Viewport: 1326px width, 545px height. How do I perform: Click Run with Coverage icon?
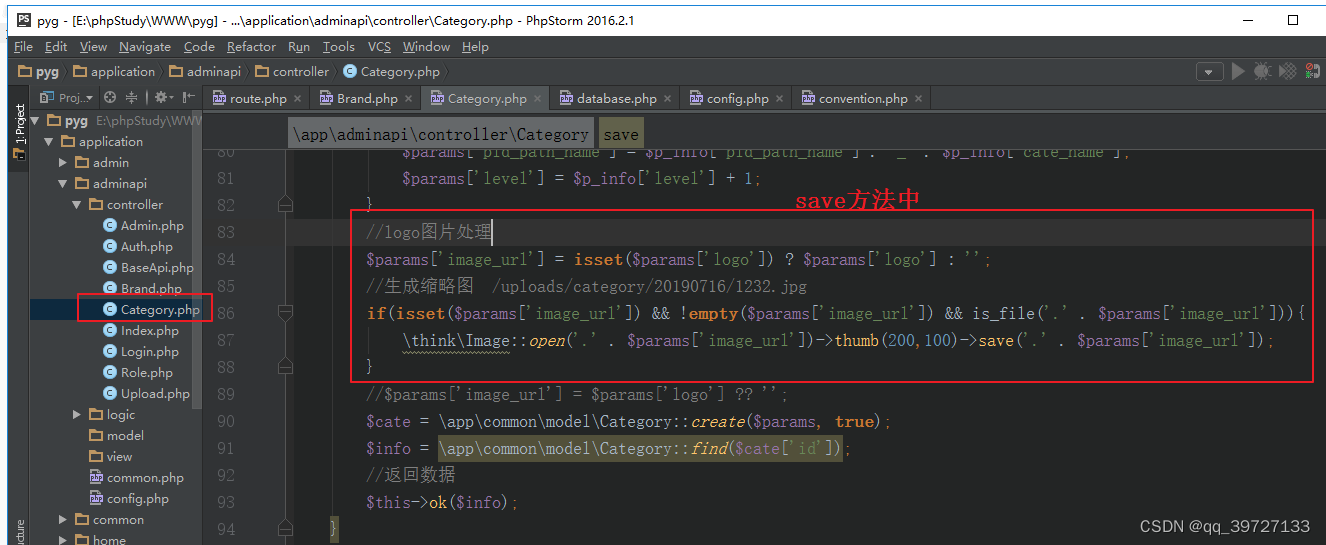click(x=1288, y=71)
